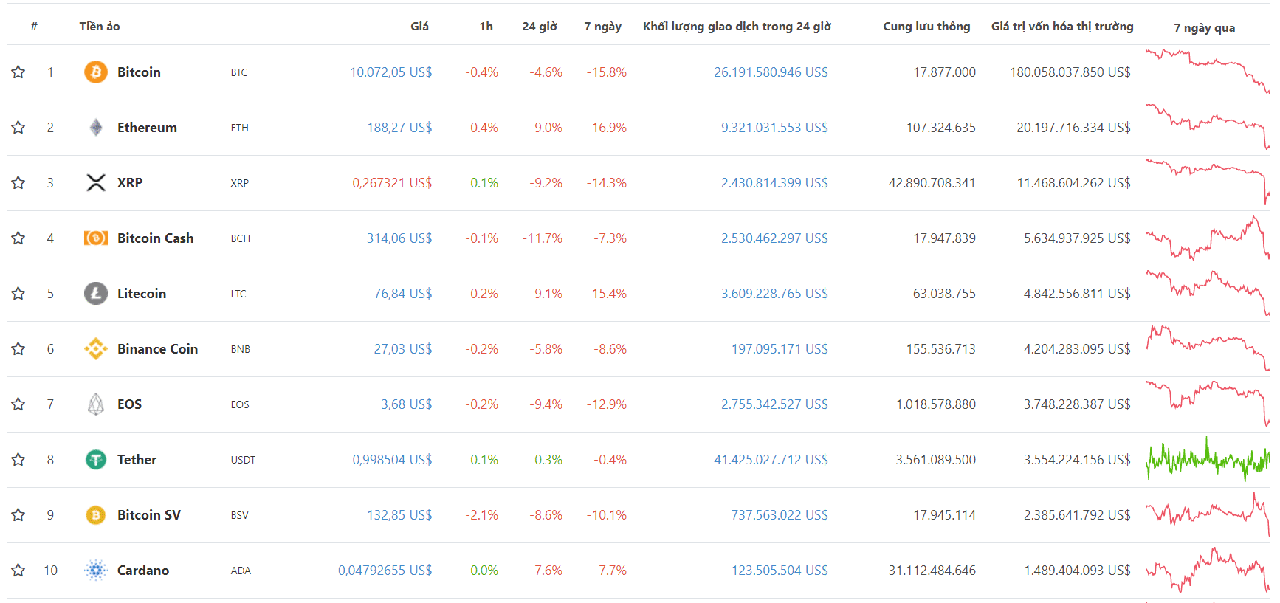Sort by Khối lượng giao dịch header
The height and width of the screenshot is (603, 1280).
736,26
